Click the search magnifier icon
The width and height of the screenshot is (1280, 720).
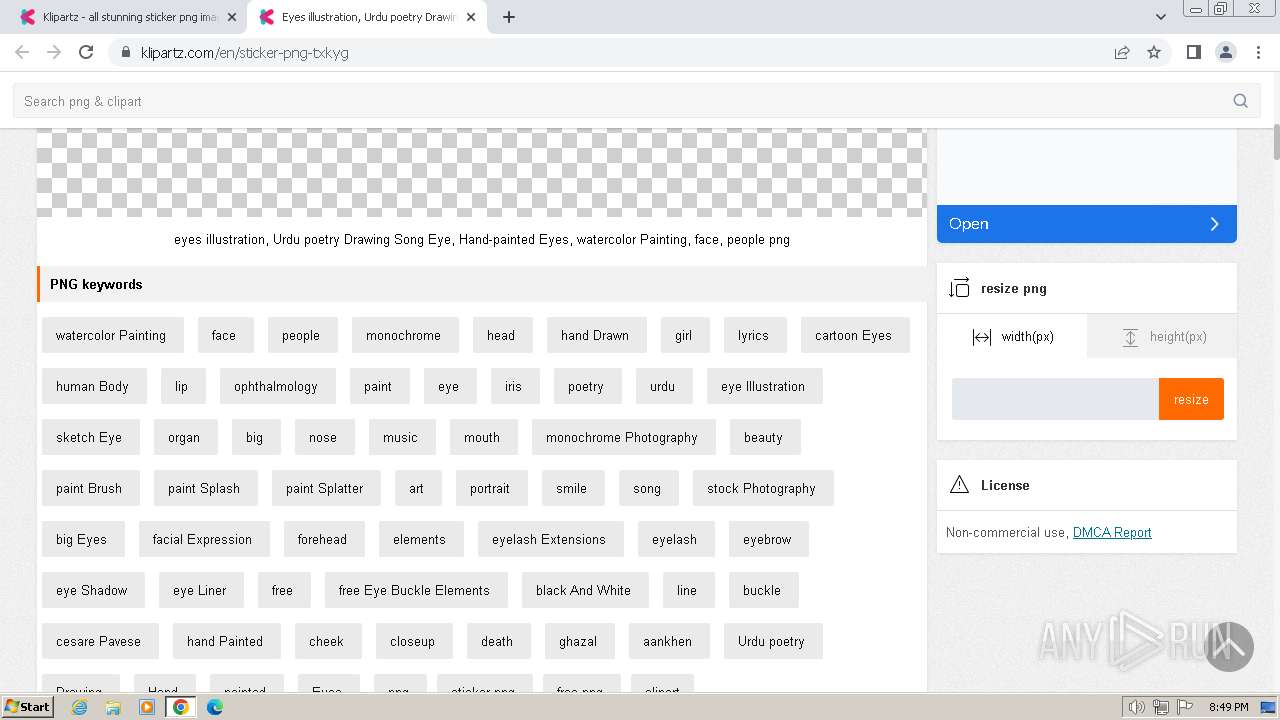1241,101
